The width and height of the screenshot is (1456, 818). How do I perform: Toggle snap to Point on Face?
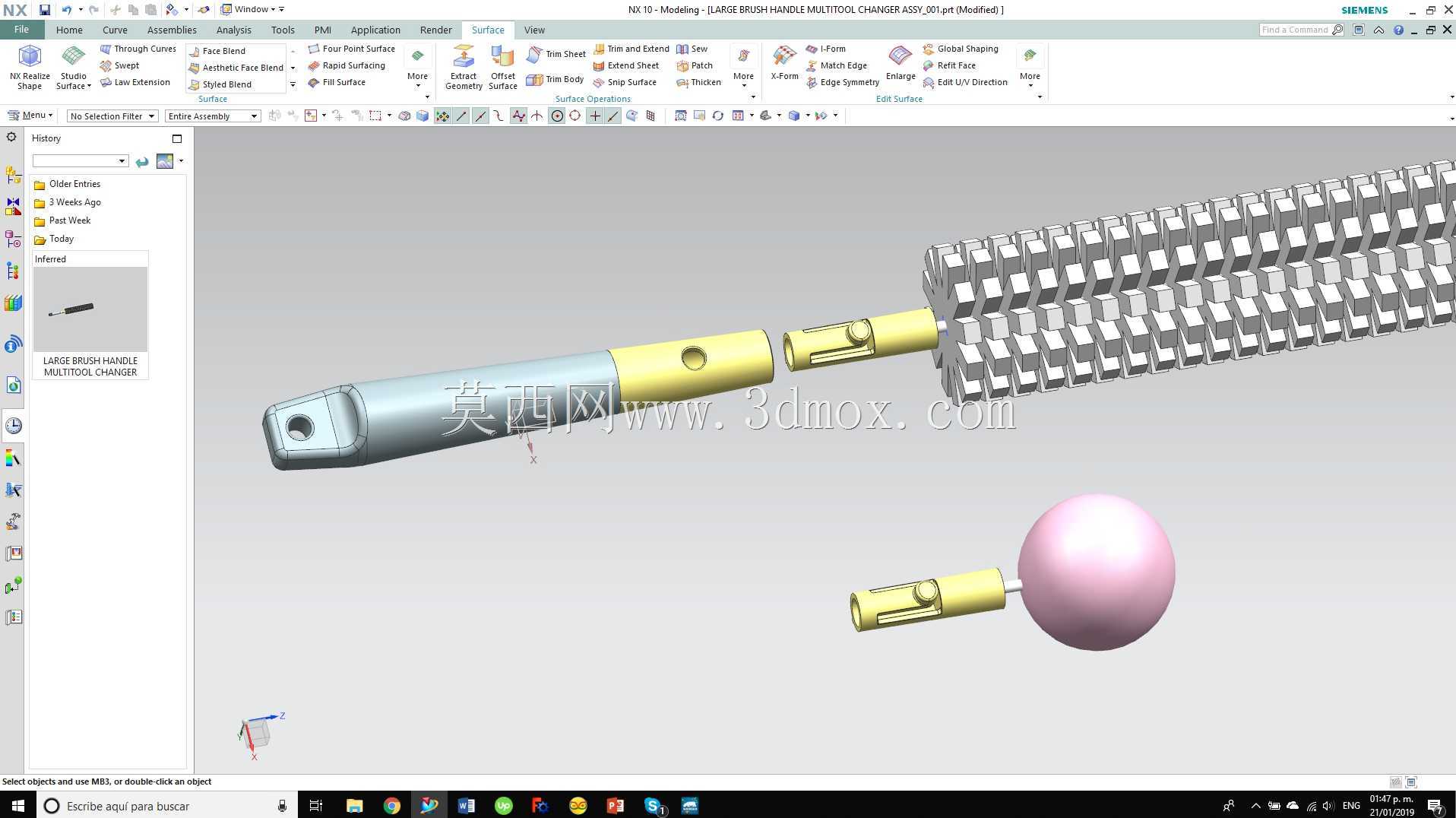(x=632, y=116)
